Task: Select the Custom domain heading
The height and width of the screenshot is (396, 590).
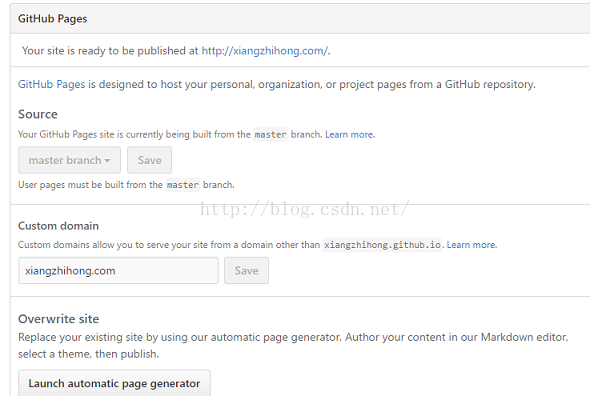Action: 58,226
